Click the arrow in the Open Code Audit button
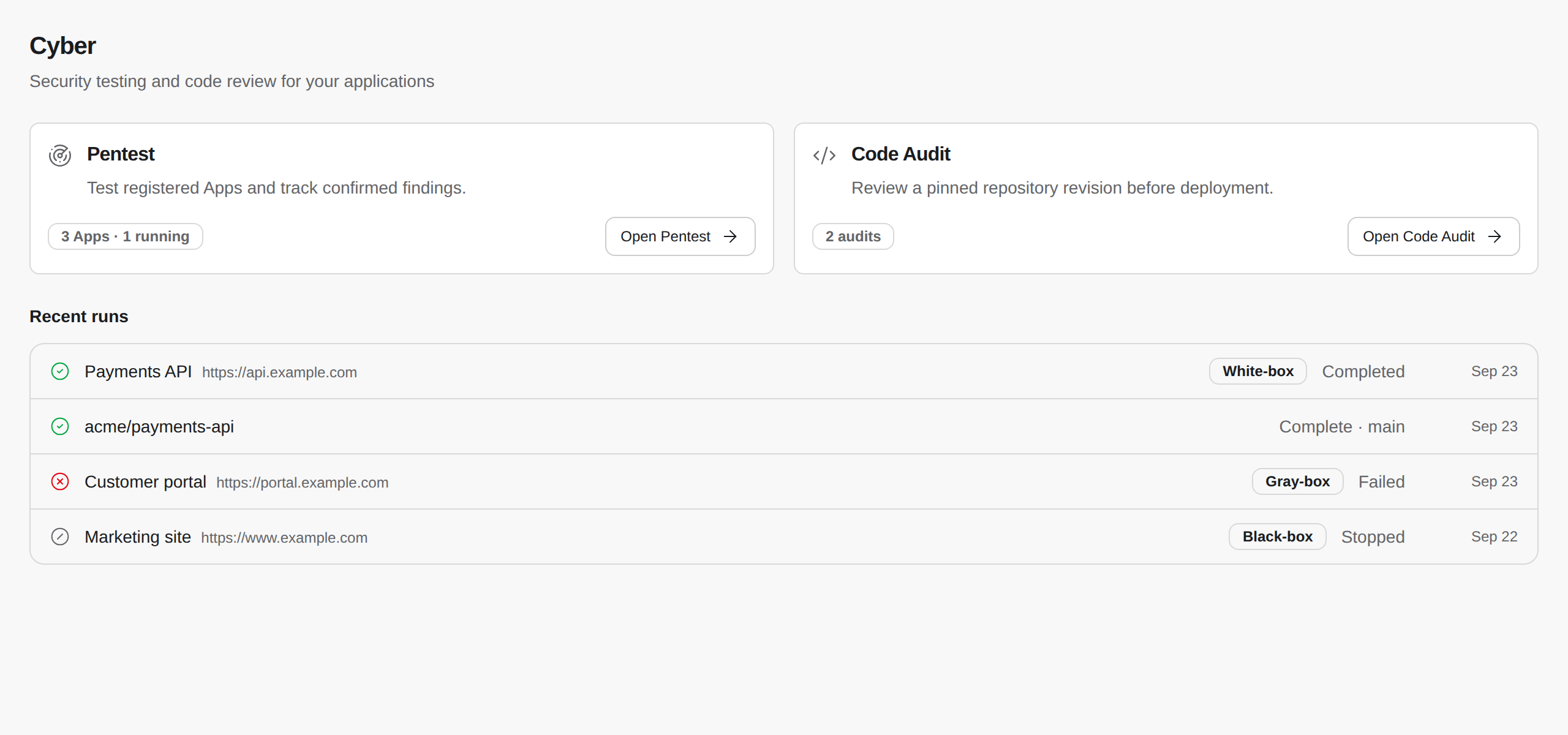This screenshot has height=735, width=1568. (1494, 236)
